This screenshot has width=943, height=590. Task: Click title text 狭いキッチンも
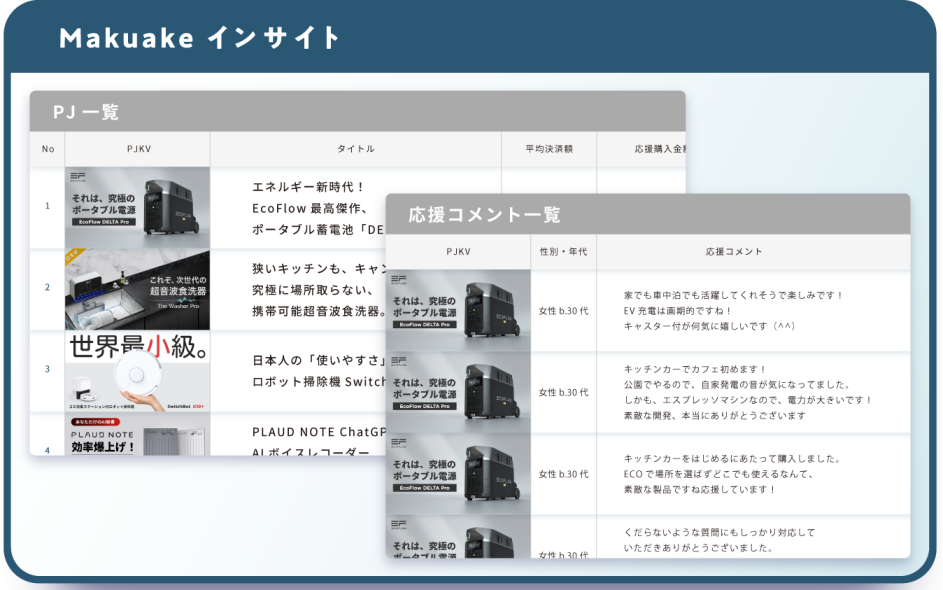318,269
